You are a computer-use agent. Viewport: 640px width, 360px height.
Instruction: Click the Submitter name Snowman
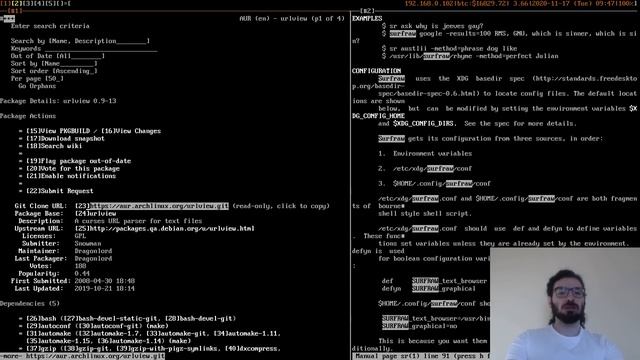[88, 244]
